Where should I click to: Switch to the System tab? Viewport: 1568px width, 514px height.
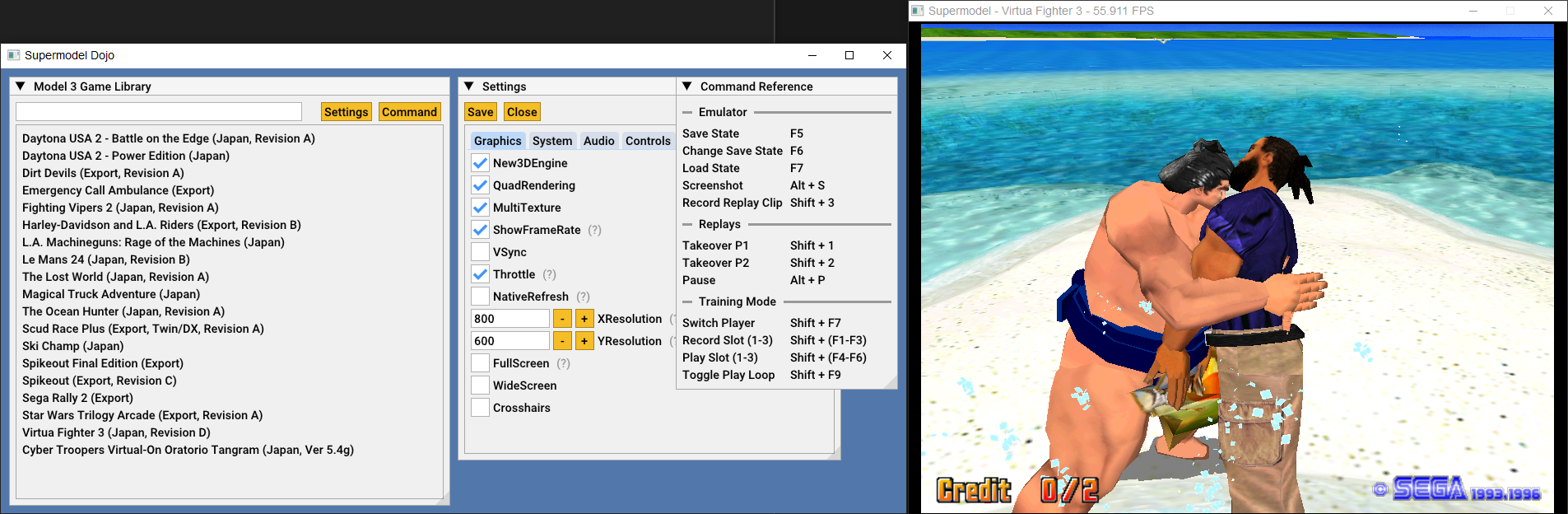tap(552, 141)
